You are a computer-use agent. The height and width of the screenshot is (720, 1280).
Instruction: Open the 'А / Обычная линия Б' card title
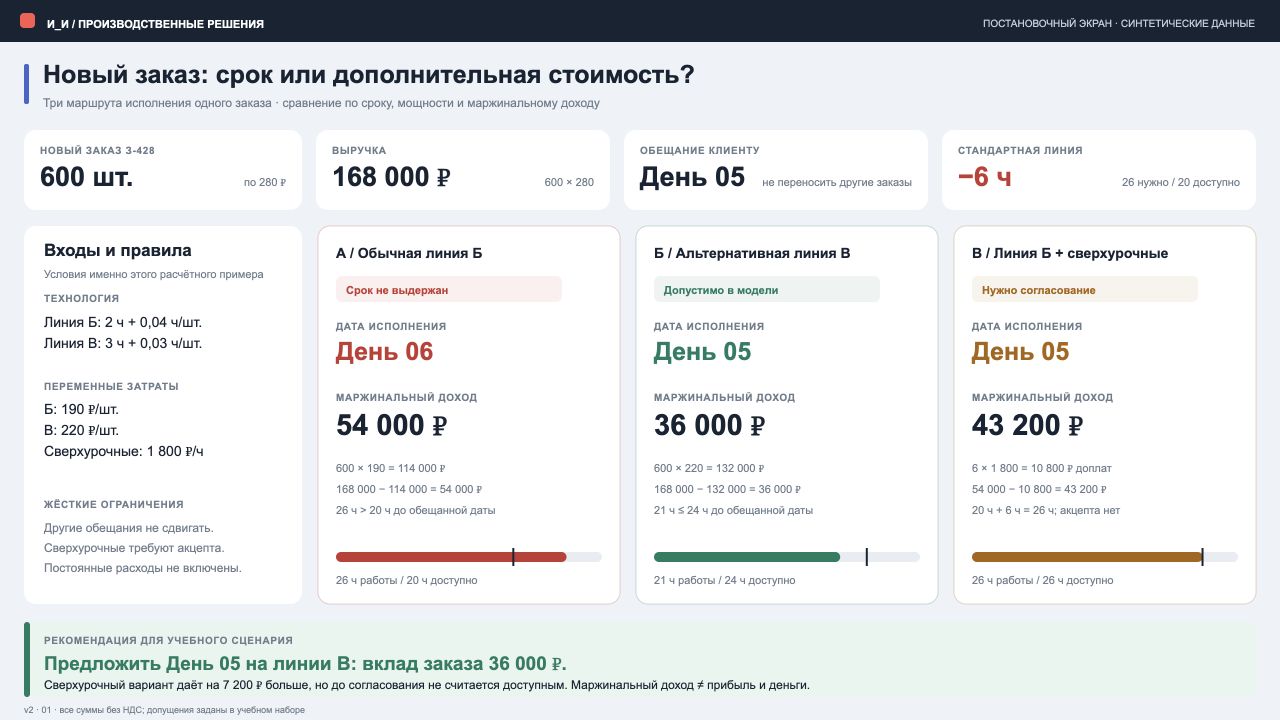tap(409, 254)
